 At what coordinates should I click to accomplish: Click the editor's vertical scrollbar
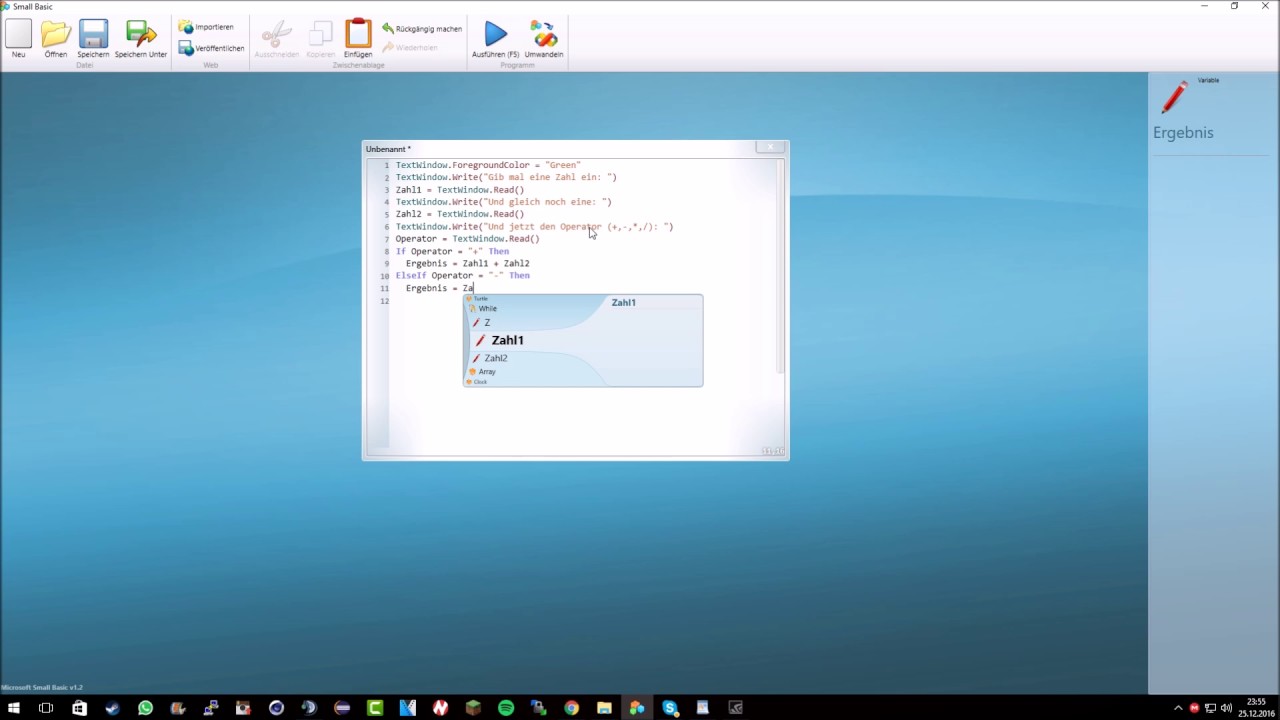780,265
